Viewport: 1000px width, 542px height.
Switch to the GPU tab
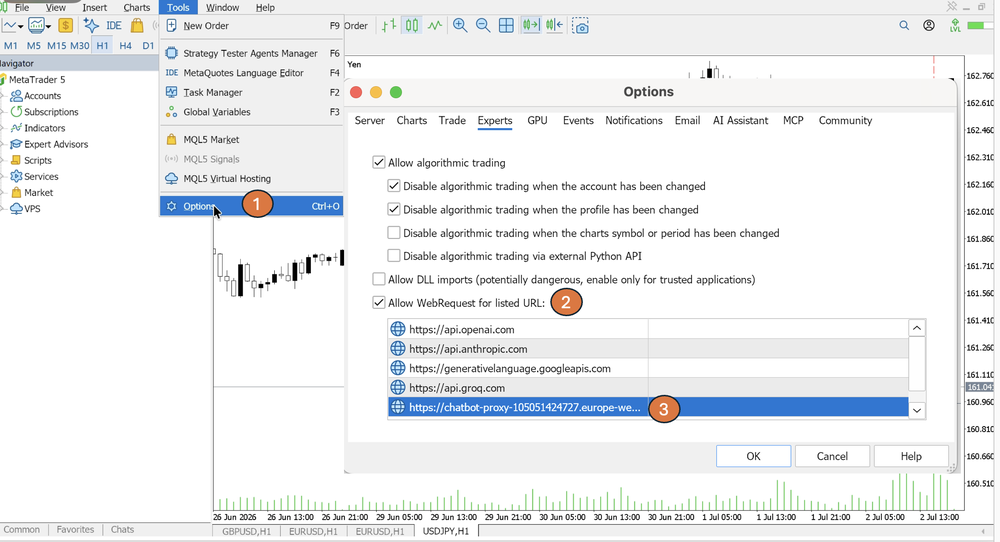click(x=537, y=121)
